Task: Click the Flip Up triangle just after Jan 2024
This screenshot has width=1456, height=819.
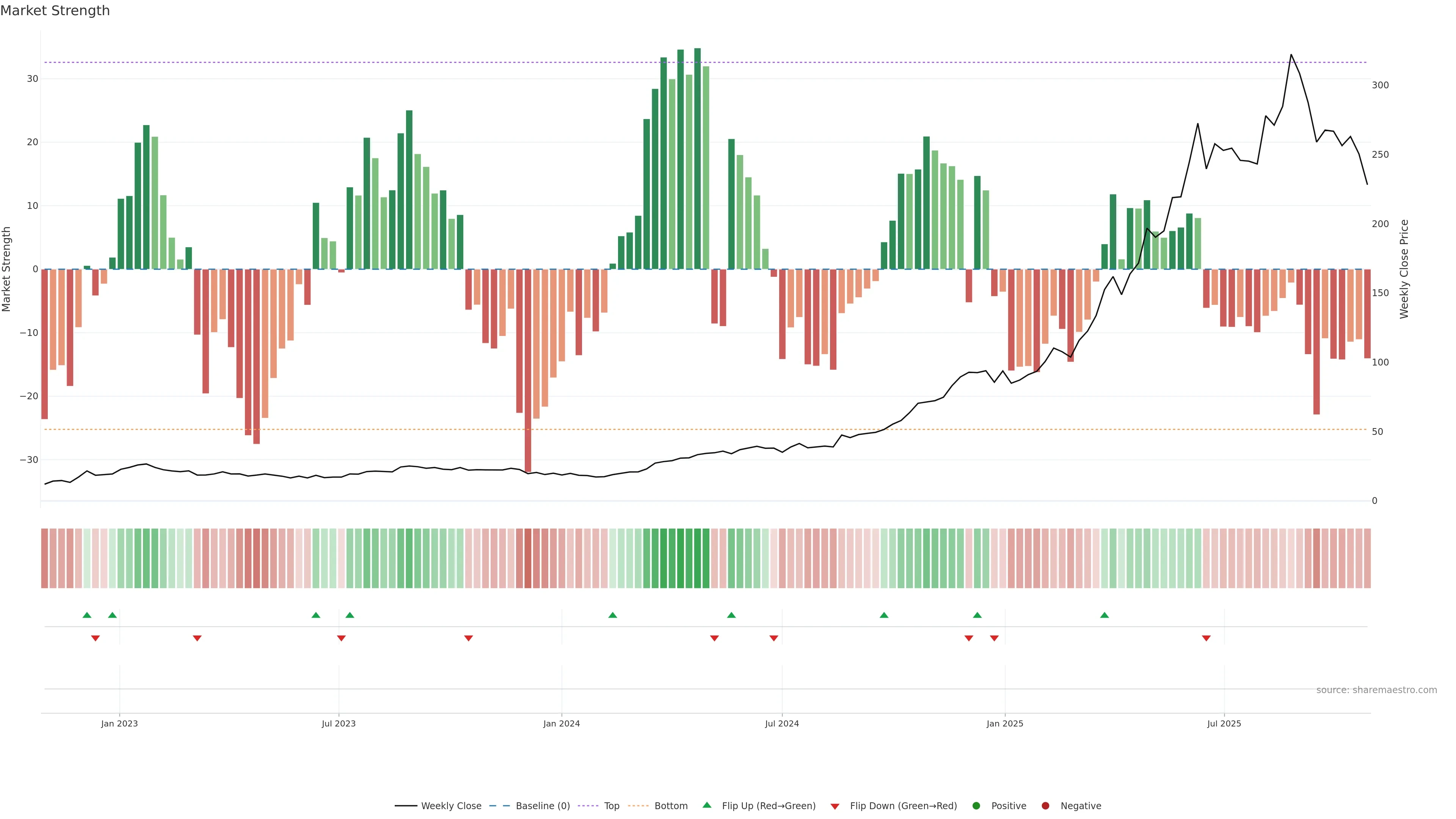Action: coord(613,615)
